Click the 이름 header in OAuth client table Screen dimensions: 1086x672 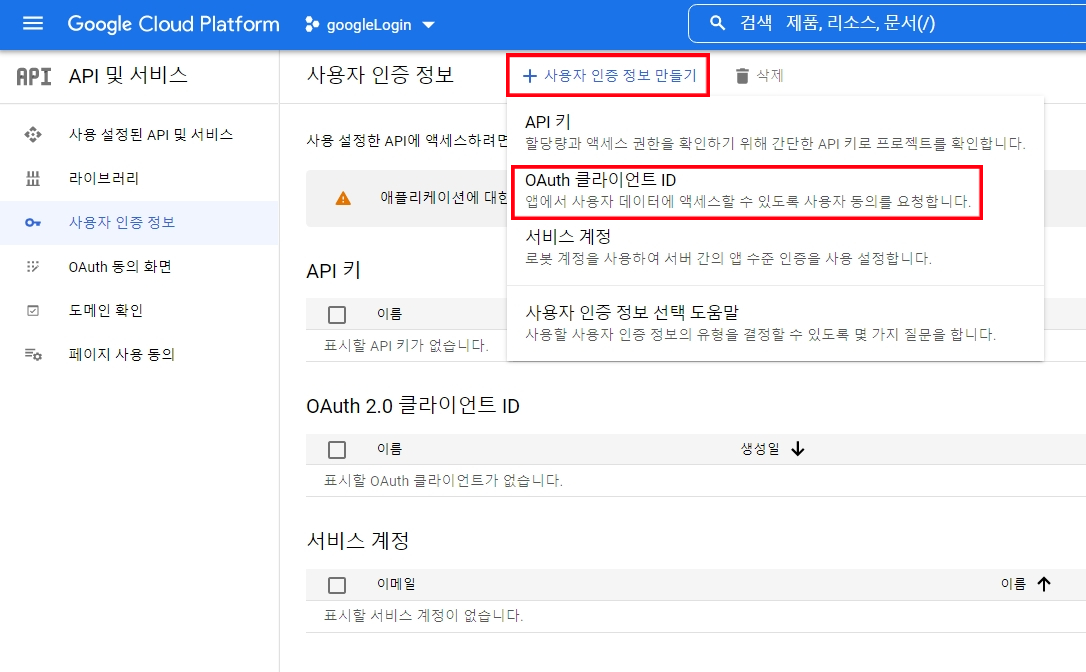(389, 449)
